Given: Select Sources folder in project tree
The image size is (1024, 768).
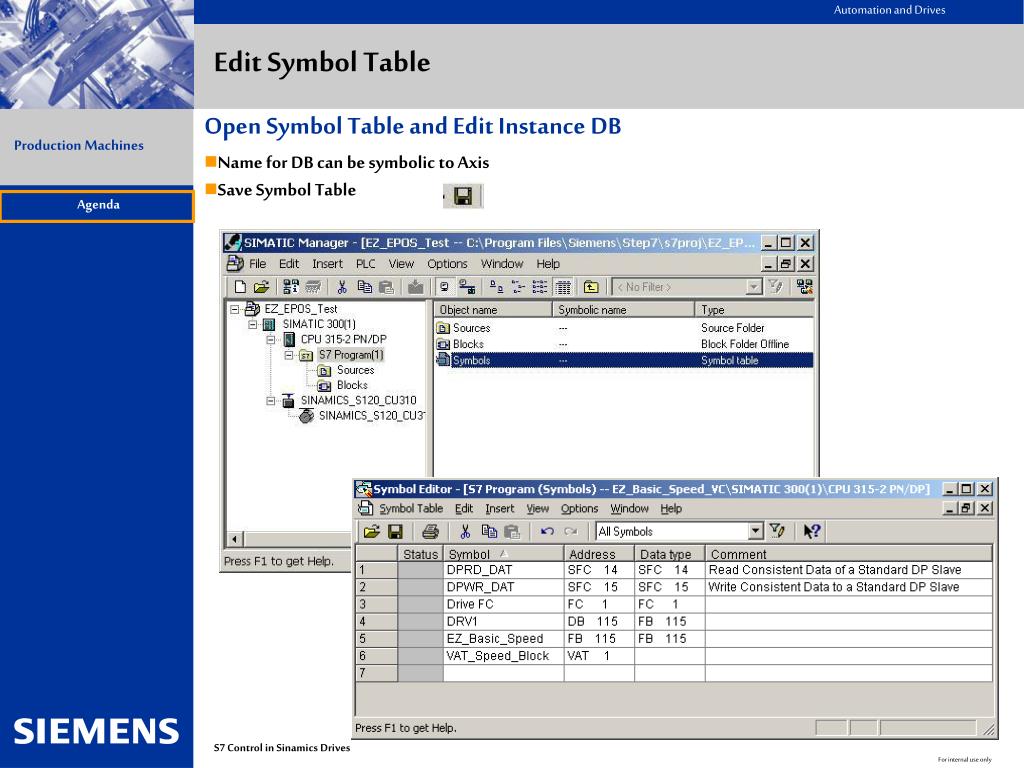Looking at the screenshot, I should click(x=355, y=370).
